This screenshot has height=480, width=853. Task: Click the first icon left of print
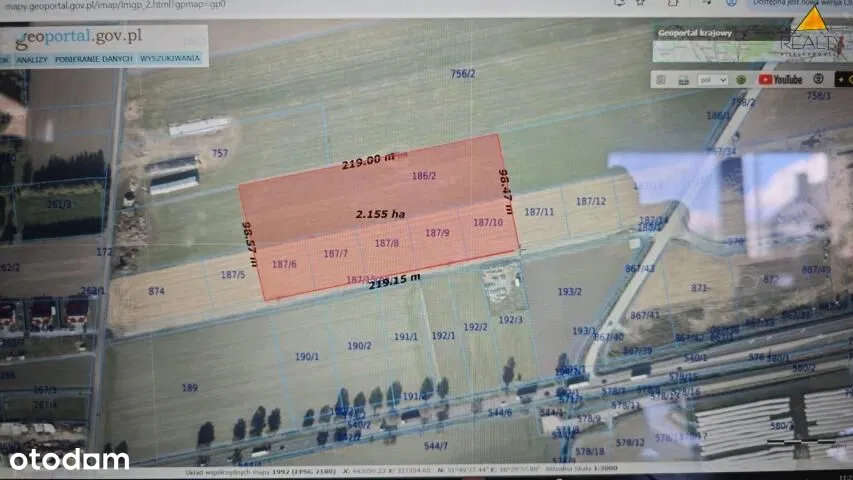tap(662, 79)
